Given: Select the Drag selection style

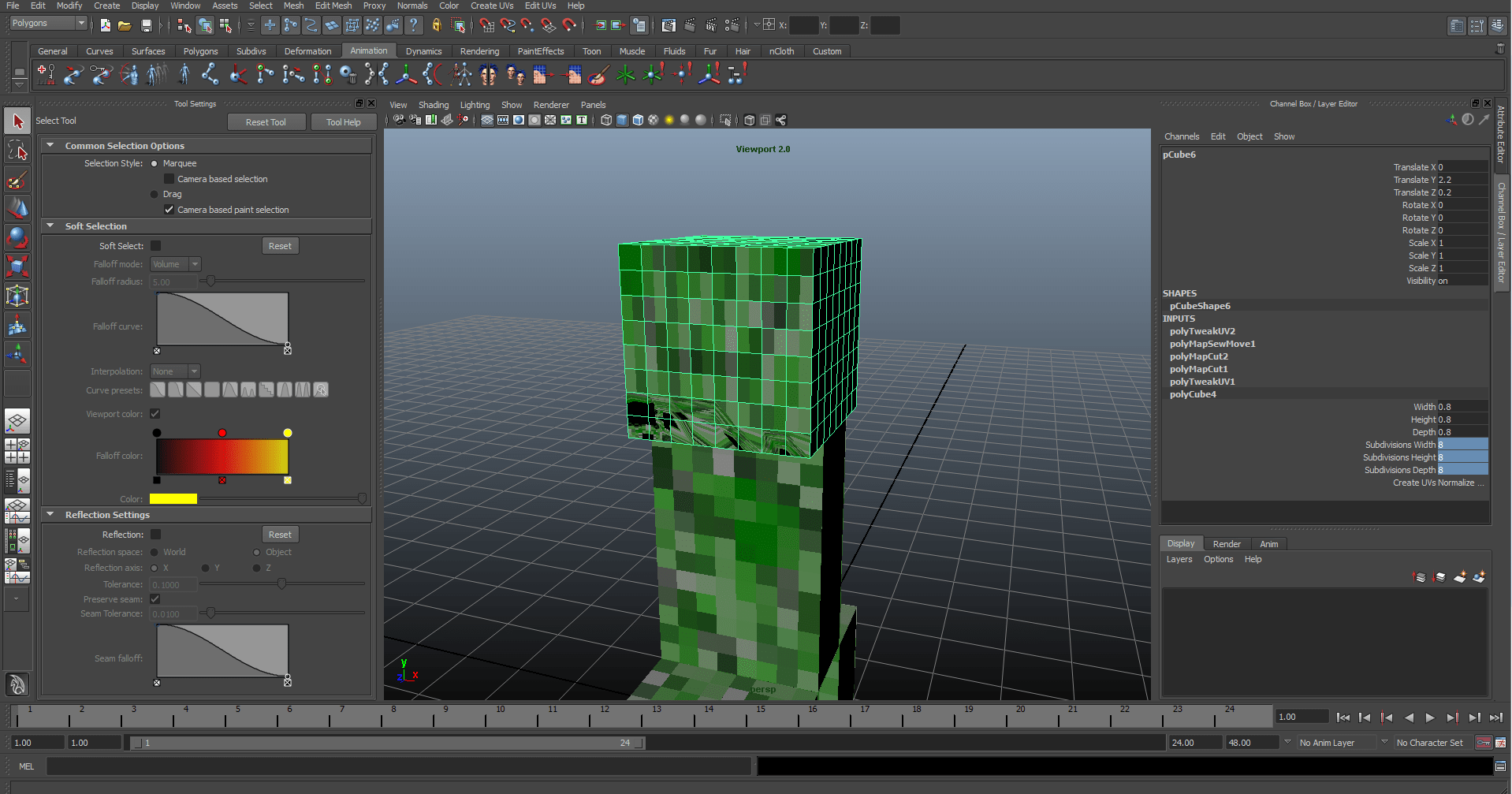Looking at the screenshot, I should tap(155, 194).
